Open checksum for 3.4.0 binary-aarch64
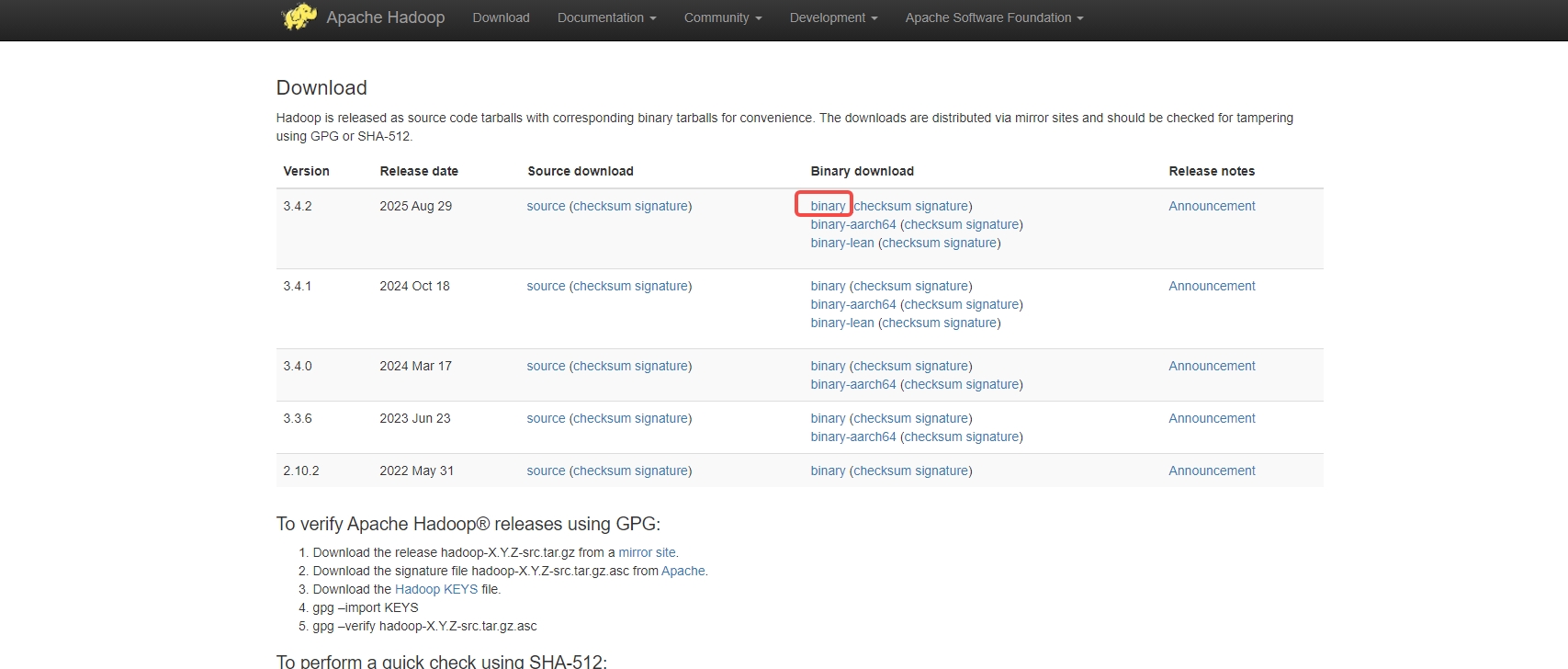 933,384
